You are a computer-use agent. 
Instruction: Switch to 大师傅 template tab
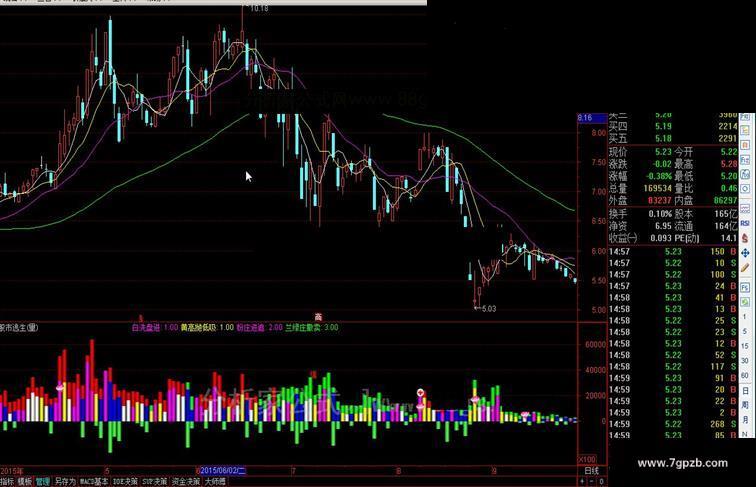[x=215, y=482]
